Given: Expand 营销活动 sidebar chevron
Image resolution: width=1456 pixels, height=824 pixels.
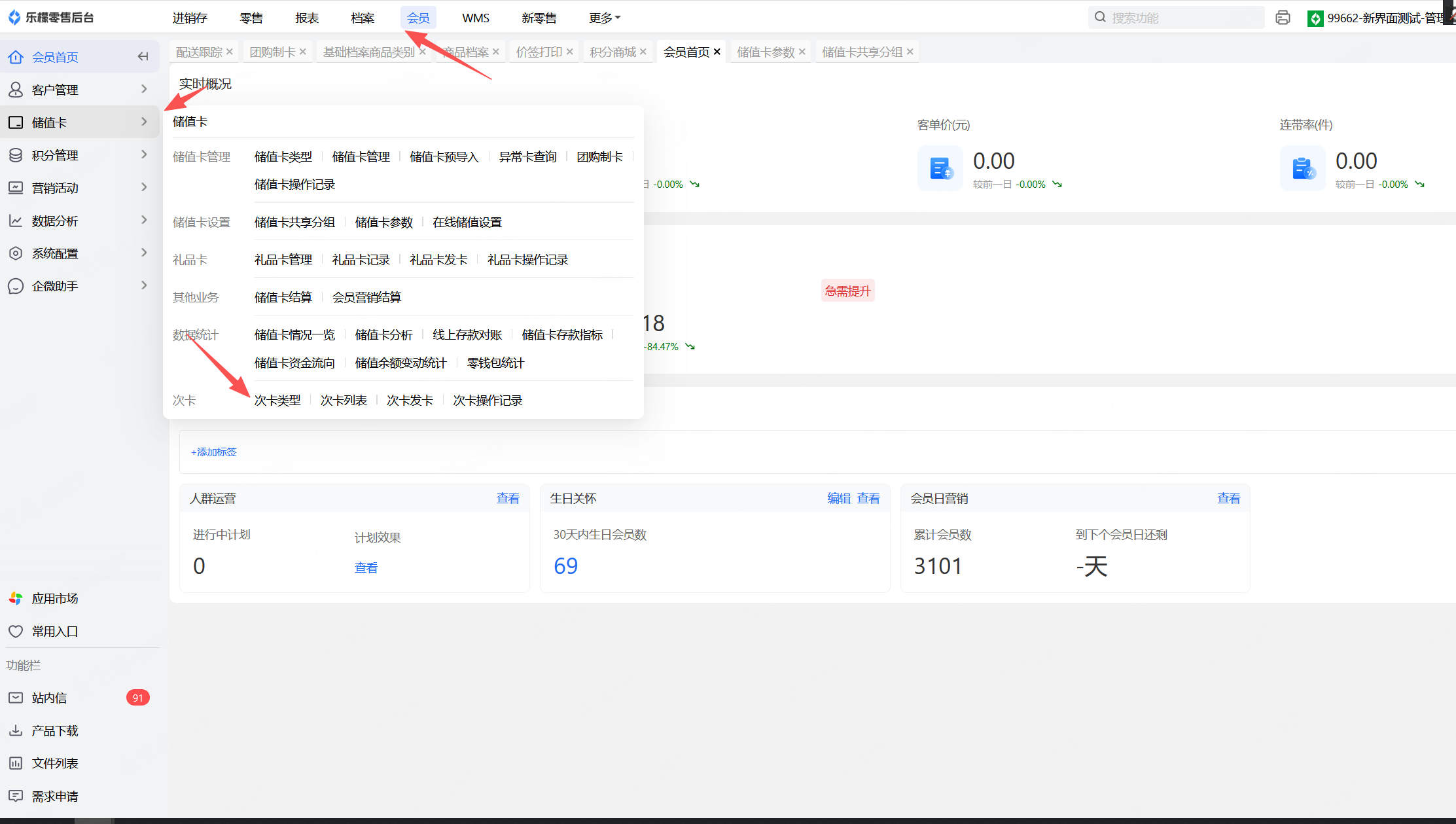Looking at the screenshot, I should 144,187.
